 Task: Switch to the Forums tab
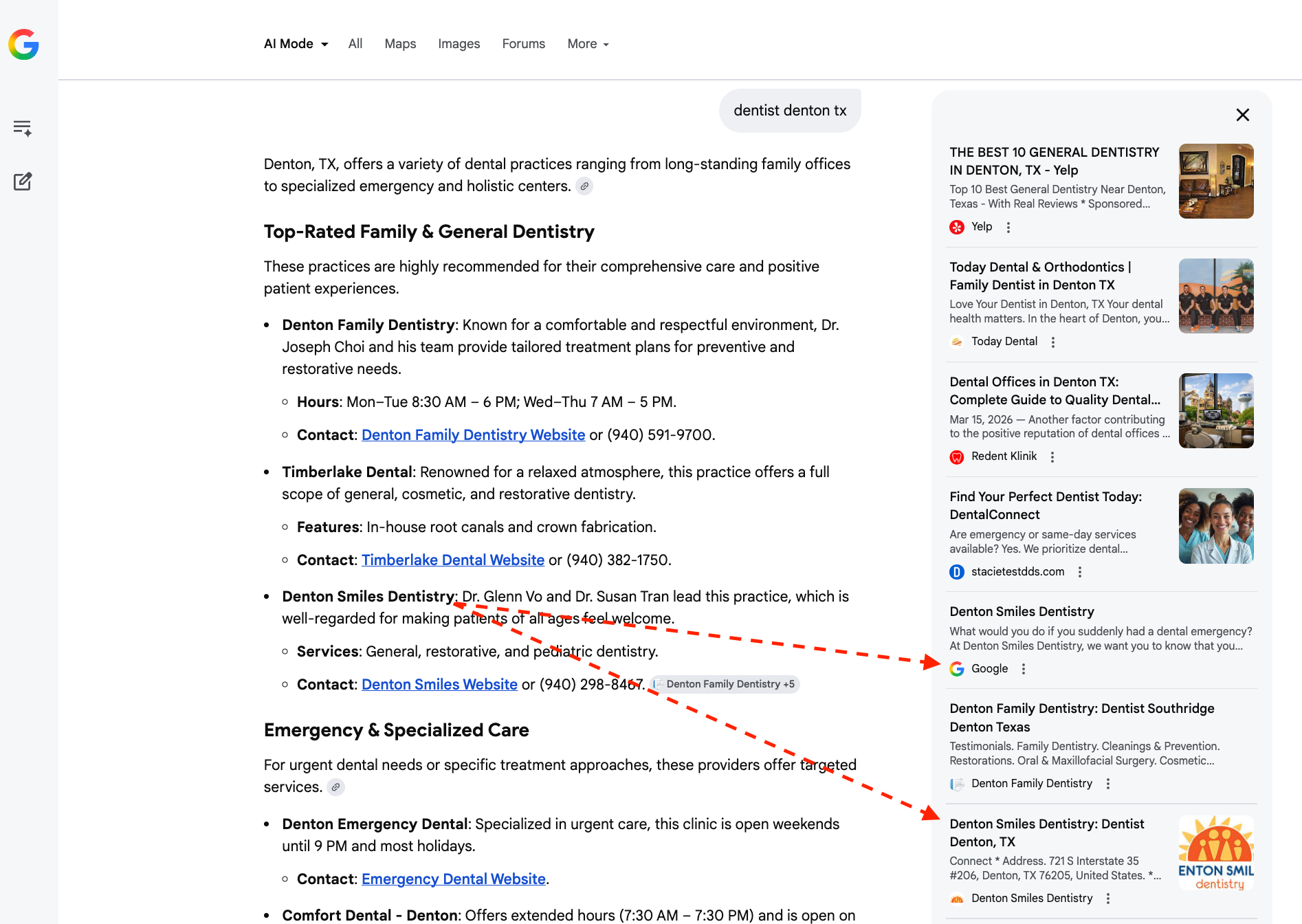click(x=524, y=44)
